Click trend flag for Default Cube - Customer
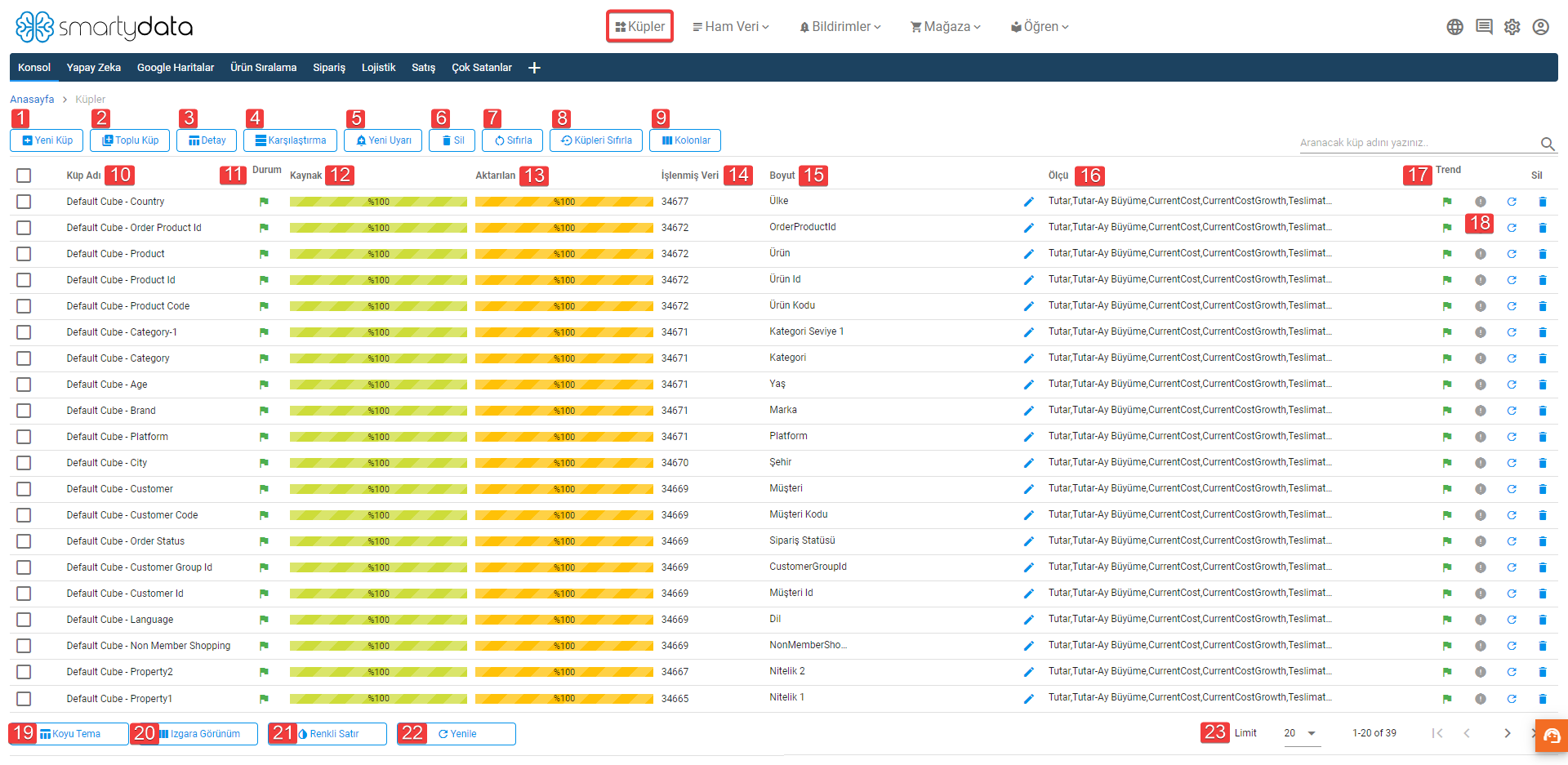Screen dimensions: 1568x765 point(1447,489)
